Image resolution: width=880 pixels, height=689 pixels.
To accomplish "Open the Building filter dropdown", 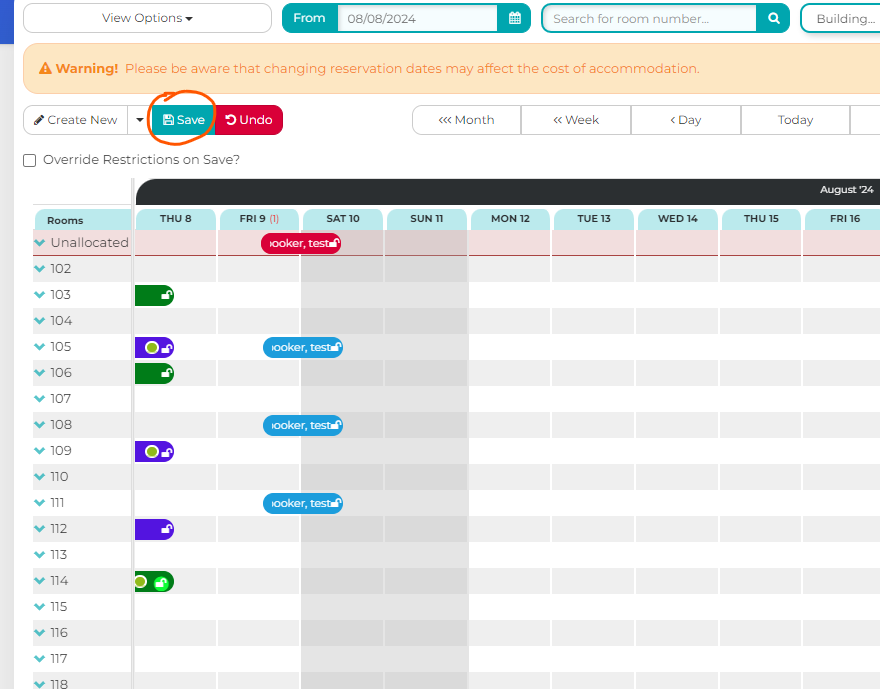I will click(x=840, y=19).
